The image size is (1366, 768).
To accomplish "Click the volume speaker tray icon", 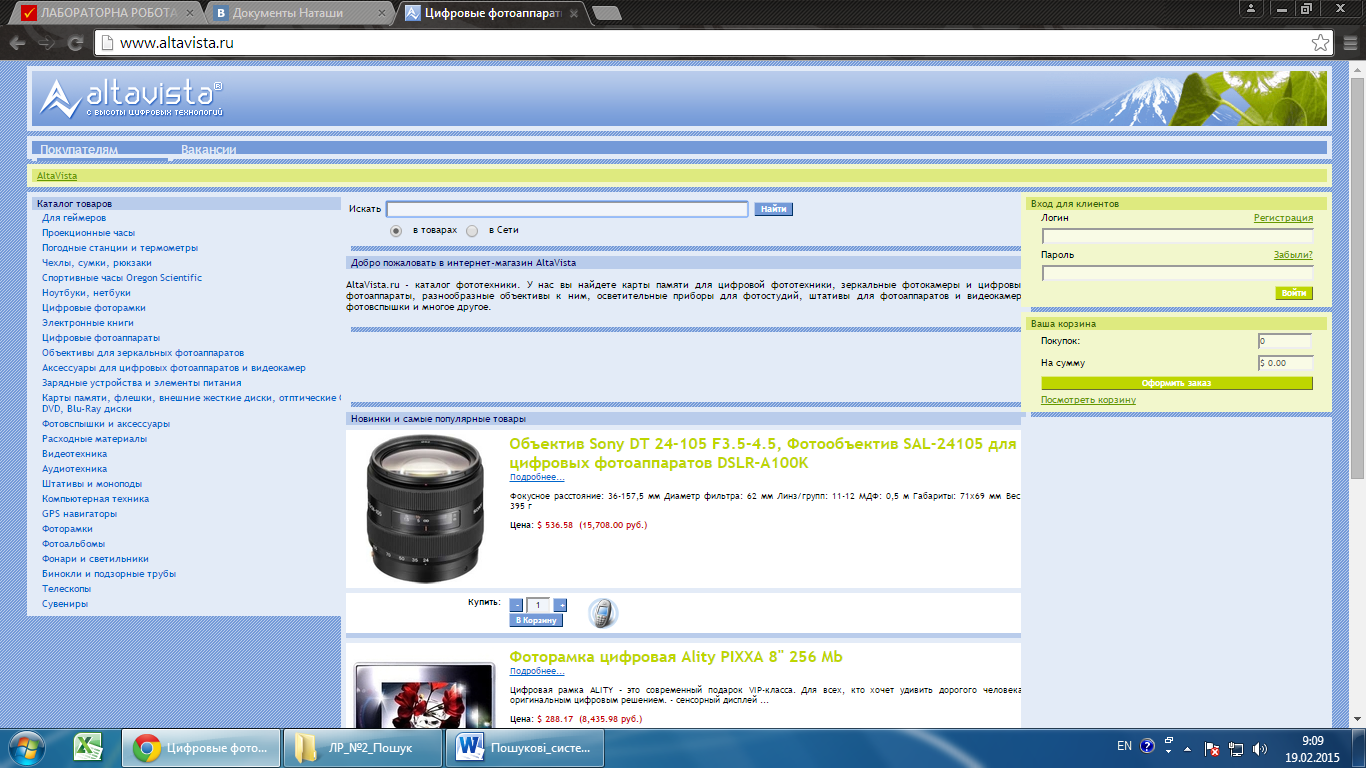I will (x=1260, y=747).
